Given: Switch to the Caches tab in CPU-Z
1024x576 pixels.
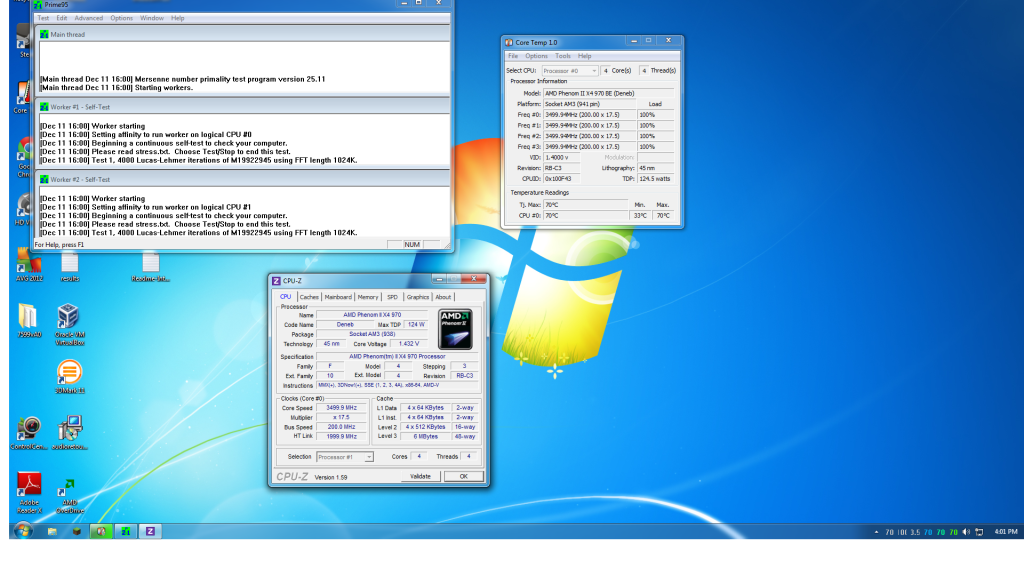Looking at the screenshot, I should pos(309,297).
